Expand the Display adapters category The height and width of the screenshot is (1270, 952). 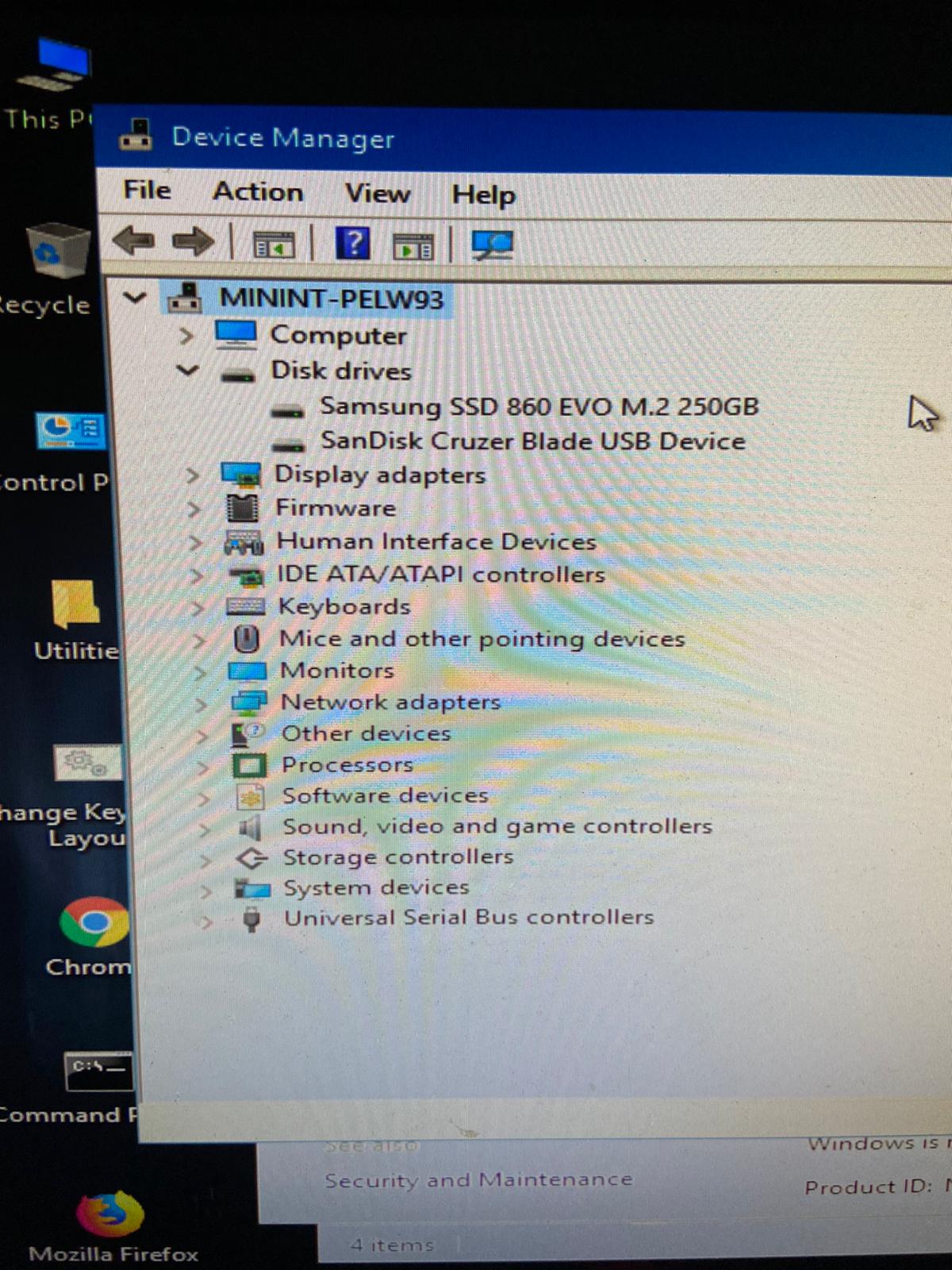192,475
